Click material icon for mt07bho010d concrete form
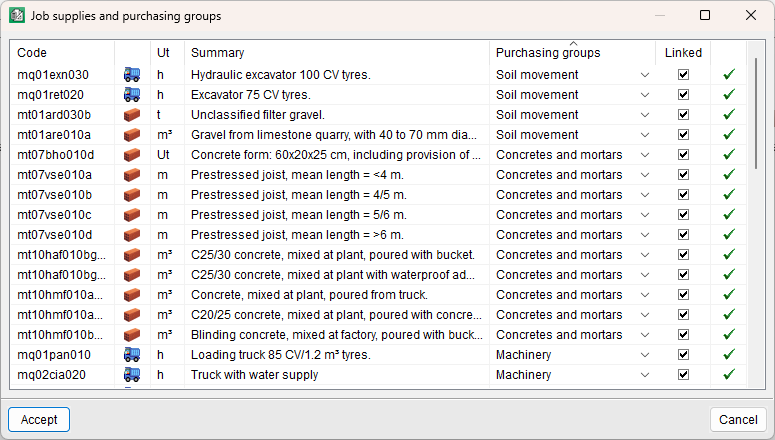This screenshot has width=775, height=440. tap(131, 154)
